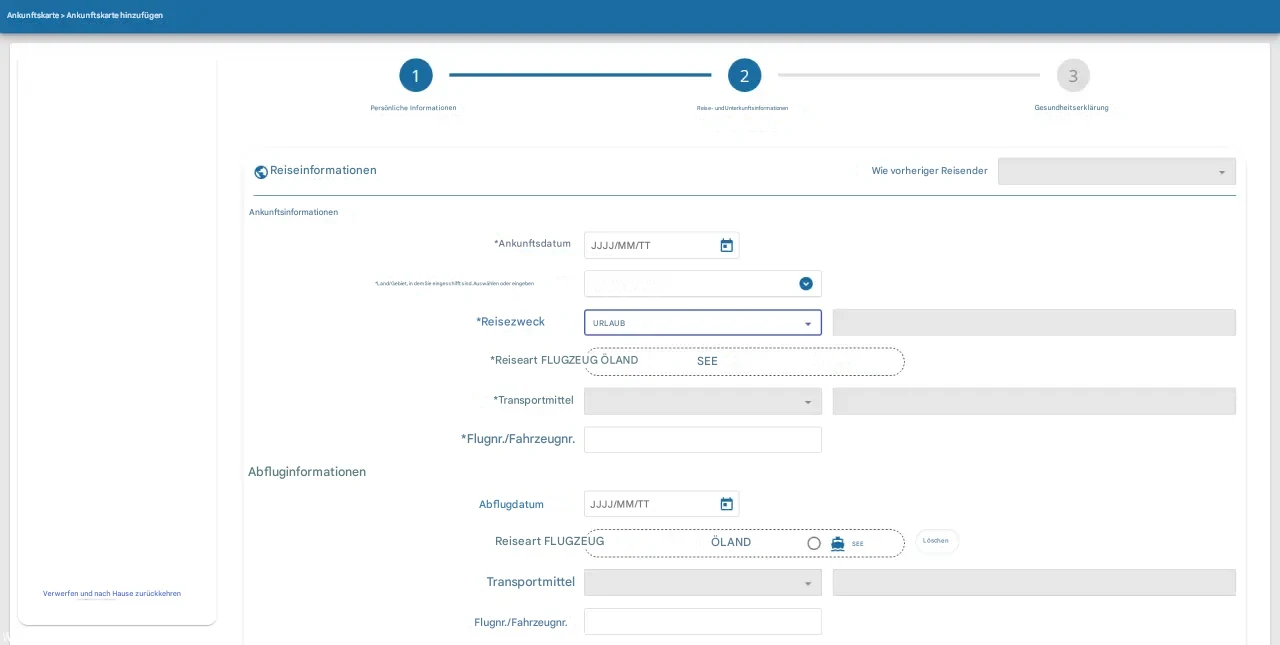Click the round arrow icon in country field
Viewport: 1280px width, 645px height.
point(806,284)
